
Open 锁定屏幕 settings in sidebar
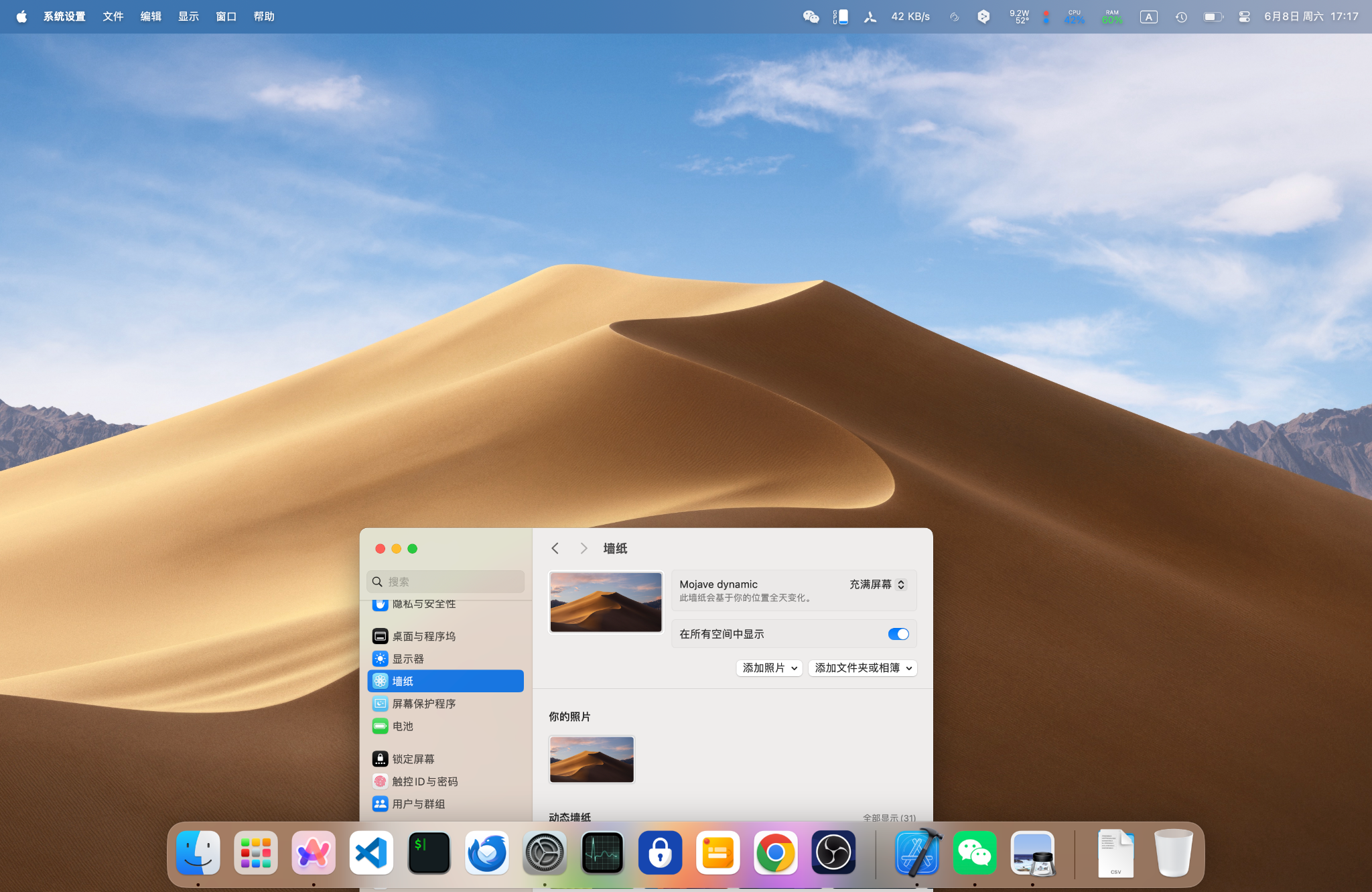[413, 759]
